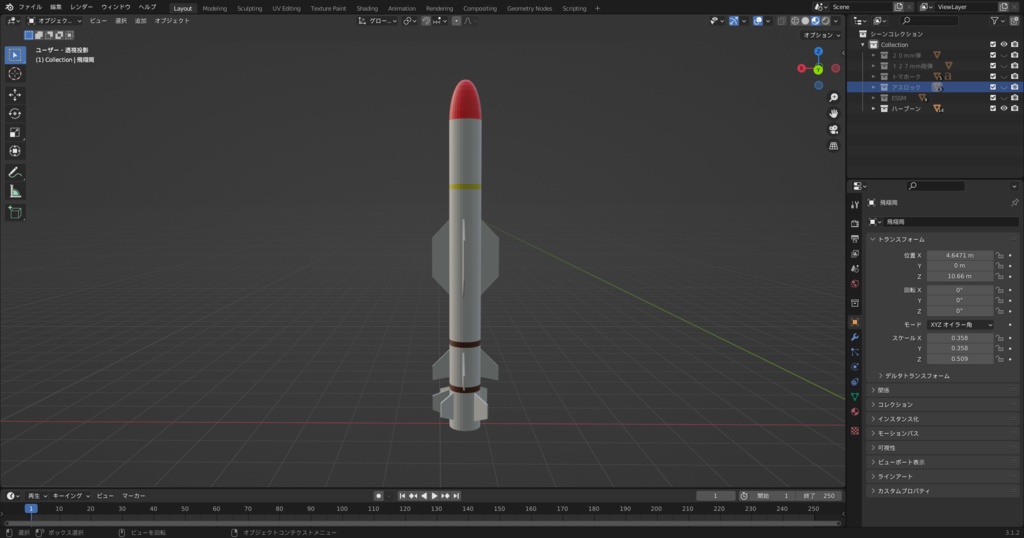
Task: Toggle the camera view icon
Action: tap(833, 130)
